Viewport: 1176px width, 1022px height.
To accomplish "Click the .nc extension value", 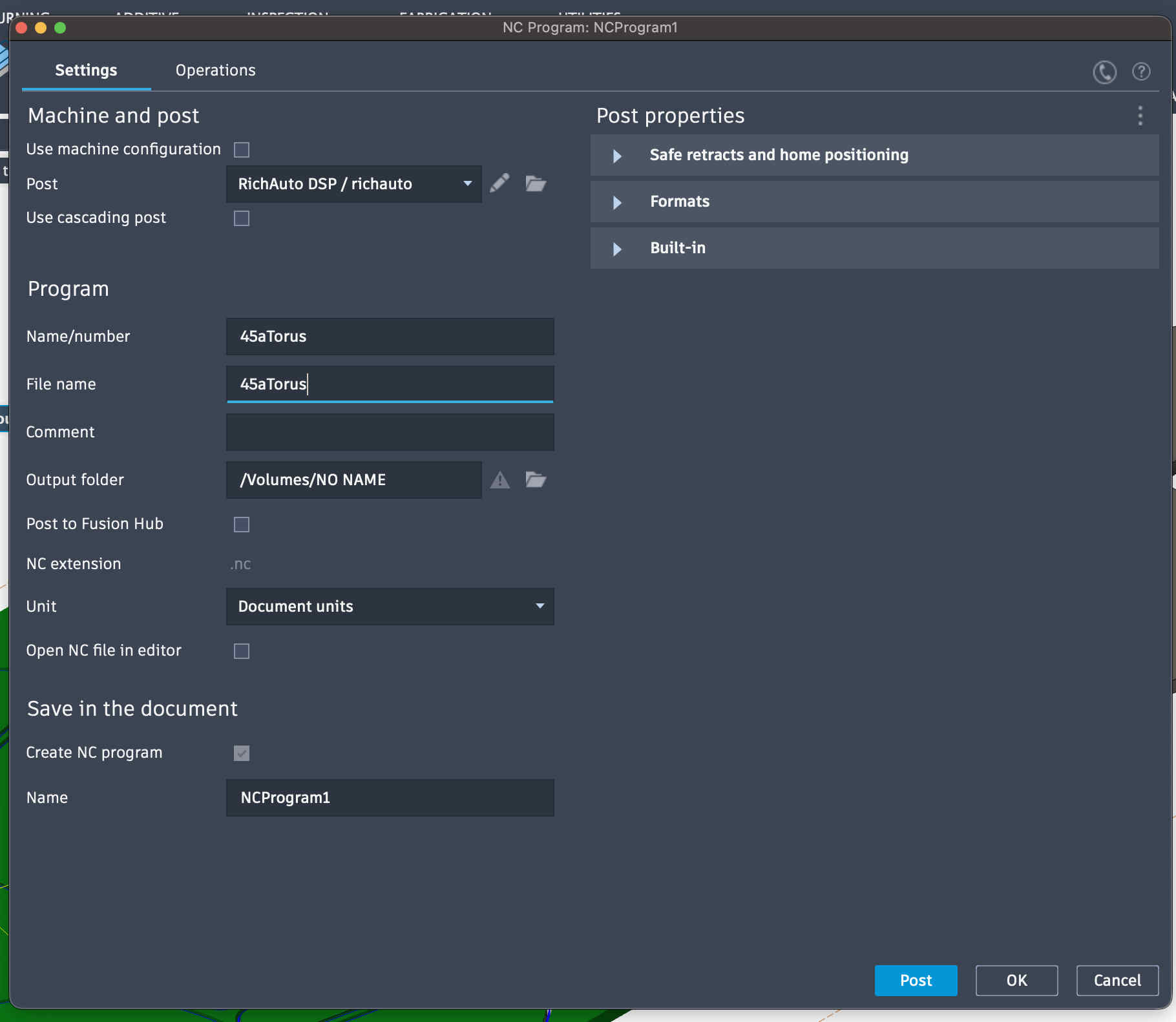I will tap(240, 564).
